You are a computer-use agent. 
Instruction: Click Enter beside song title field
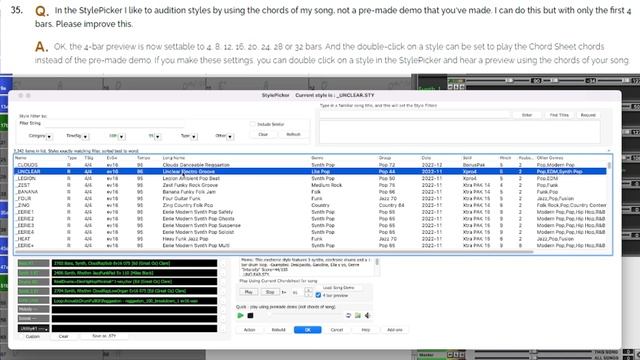[x=527, y=115]
